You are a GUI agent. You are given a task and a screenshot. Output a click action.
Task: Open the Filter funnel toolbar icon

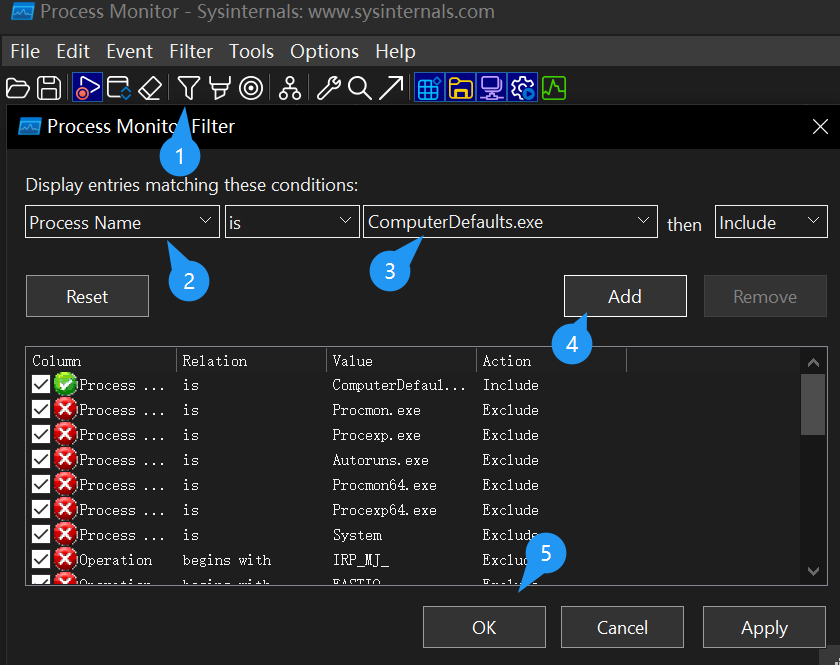[189, 88]
